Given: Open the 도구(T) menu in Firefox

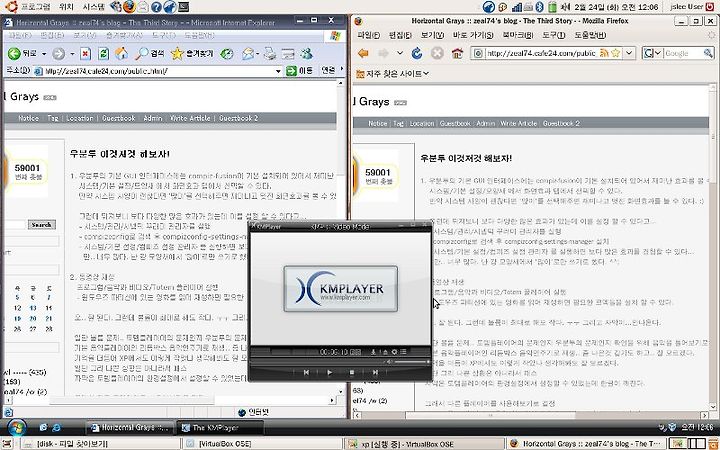Looking at the screenshot, I should tap(553, 35).
